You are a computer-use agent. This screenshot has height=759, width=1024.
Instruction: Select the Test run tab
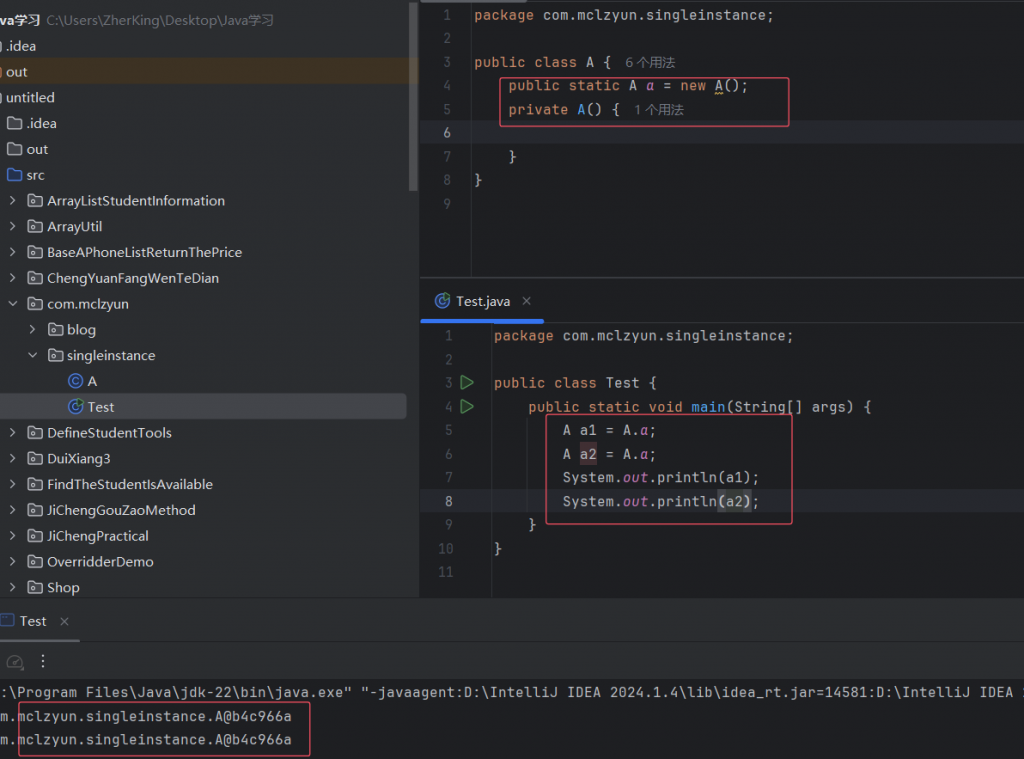tap(33, 621)
